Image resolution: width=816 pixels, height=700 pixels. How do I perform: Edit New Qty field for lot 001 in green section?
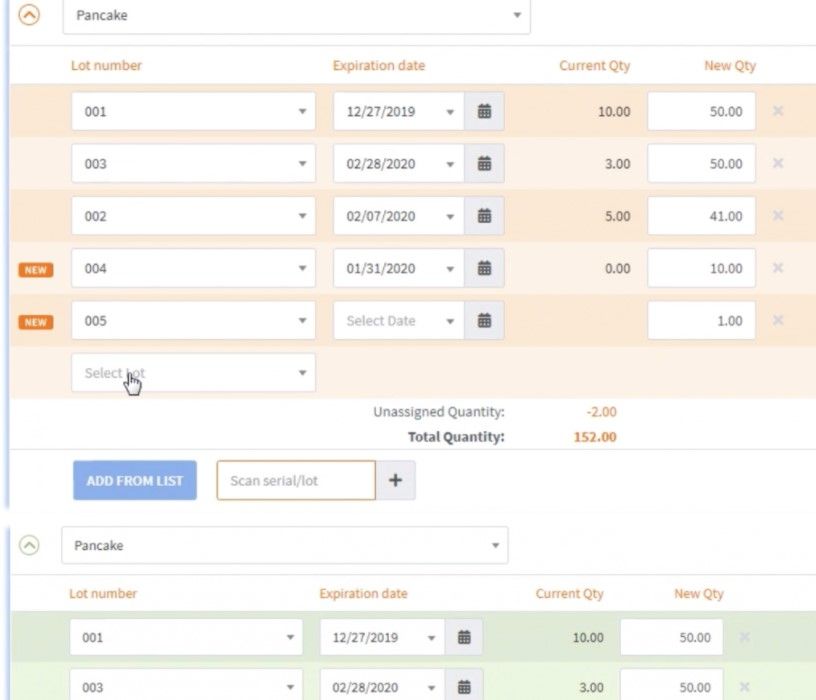click(671, 637)
